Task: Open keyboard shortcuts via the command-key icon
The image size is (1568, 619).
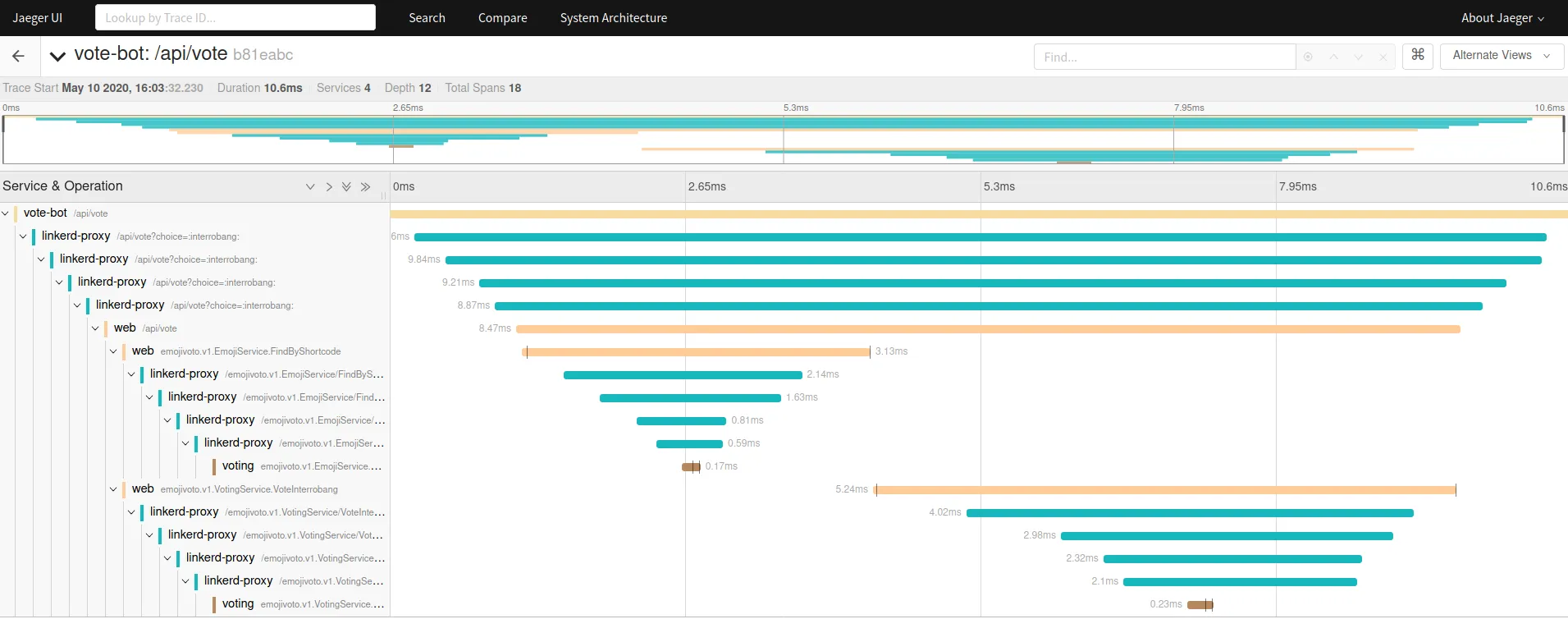Action: coord(1417,56)
